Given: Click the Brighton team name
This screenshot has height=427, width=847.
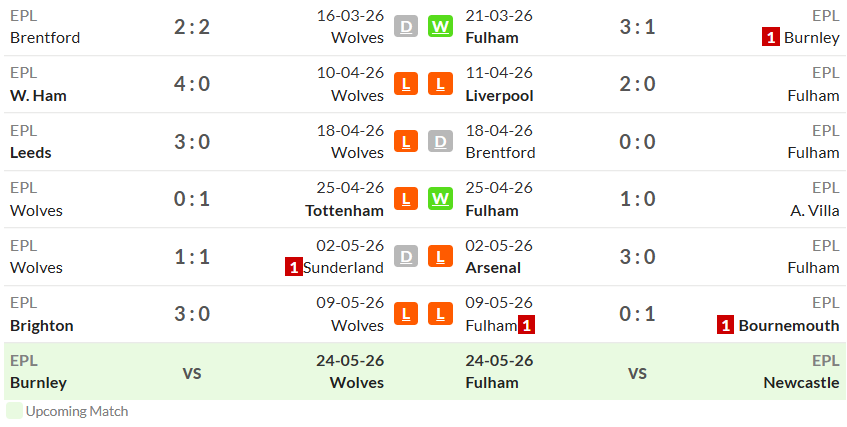Looking at the screenshot, I should pyautogui.click(x=42, y=326).
